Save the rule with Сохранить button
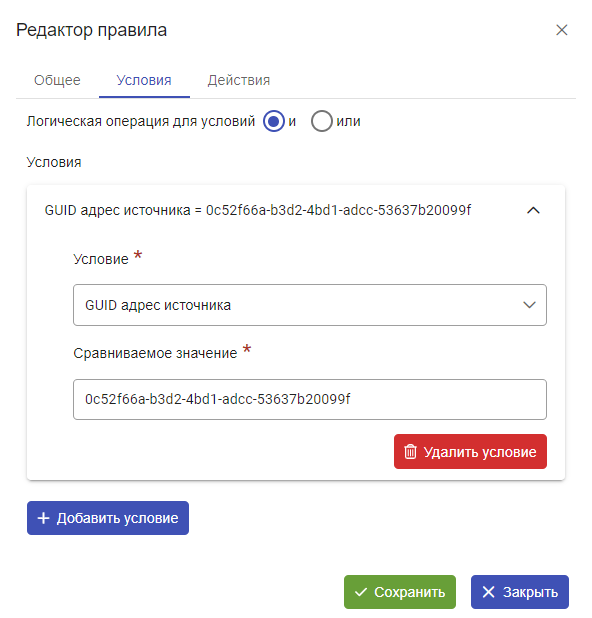Screen dimensions: 592x618 (400, 592)
